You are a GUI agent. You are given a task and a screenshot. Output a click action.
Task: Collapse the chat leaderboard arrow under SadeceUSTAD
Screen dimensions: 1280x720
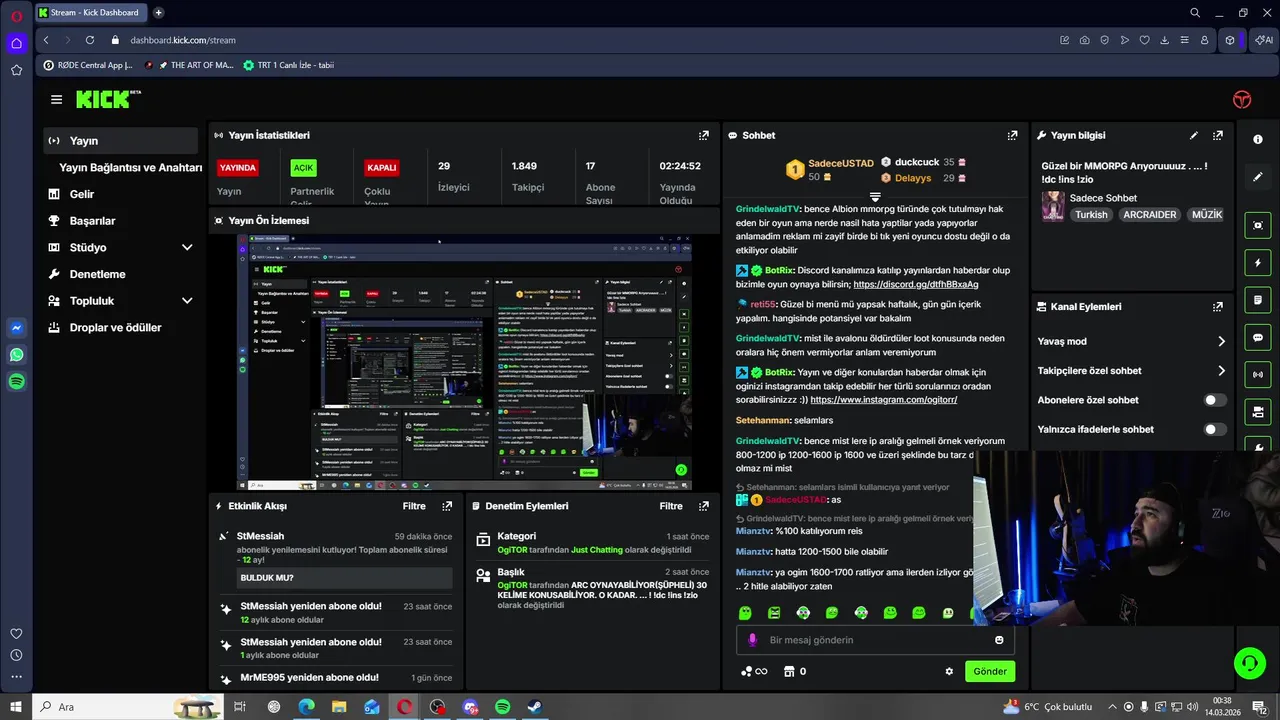(875, 196)
